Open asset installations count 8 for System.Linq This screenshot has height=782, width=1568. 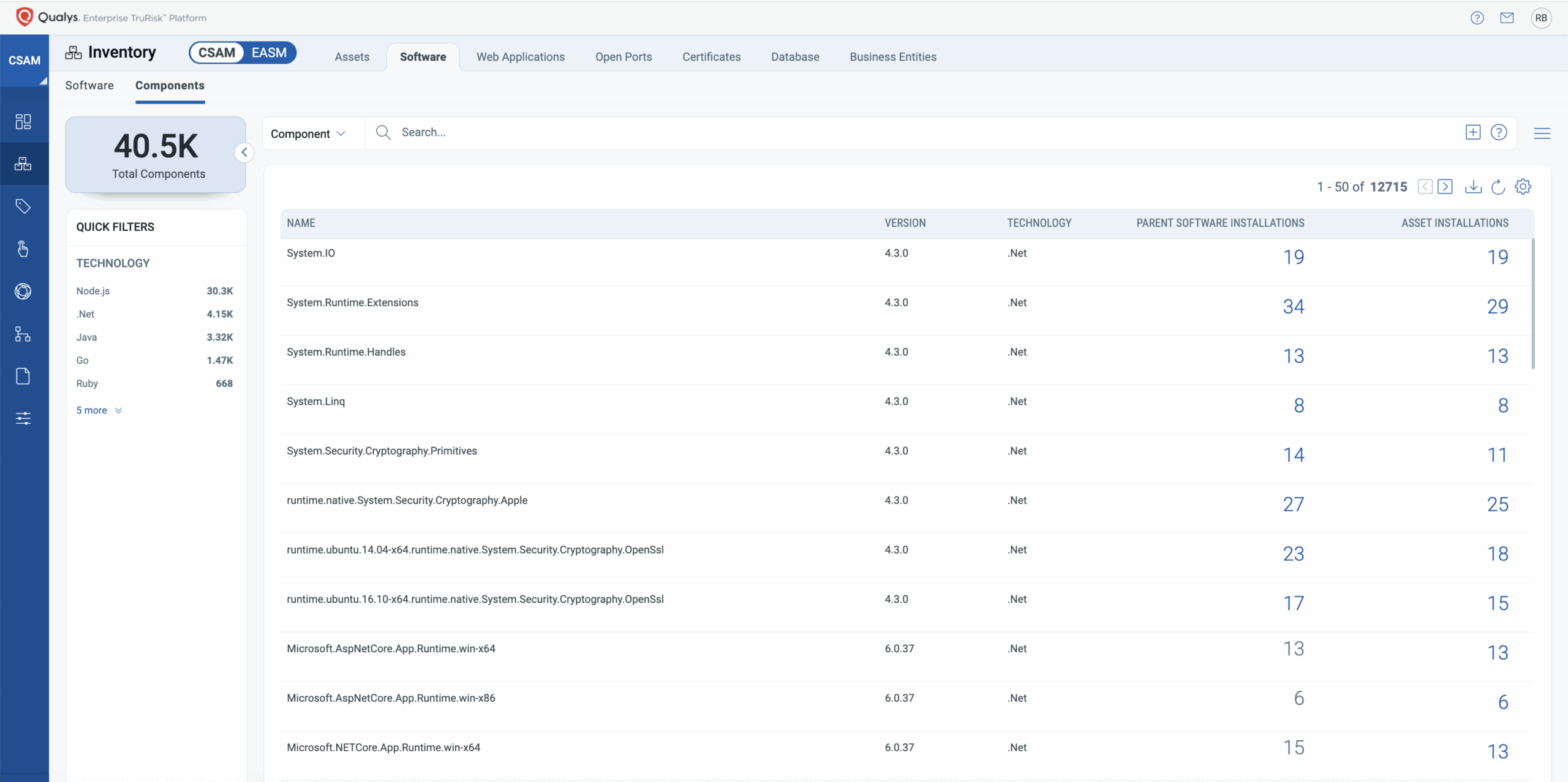1503,405
